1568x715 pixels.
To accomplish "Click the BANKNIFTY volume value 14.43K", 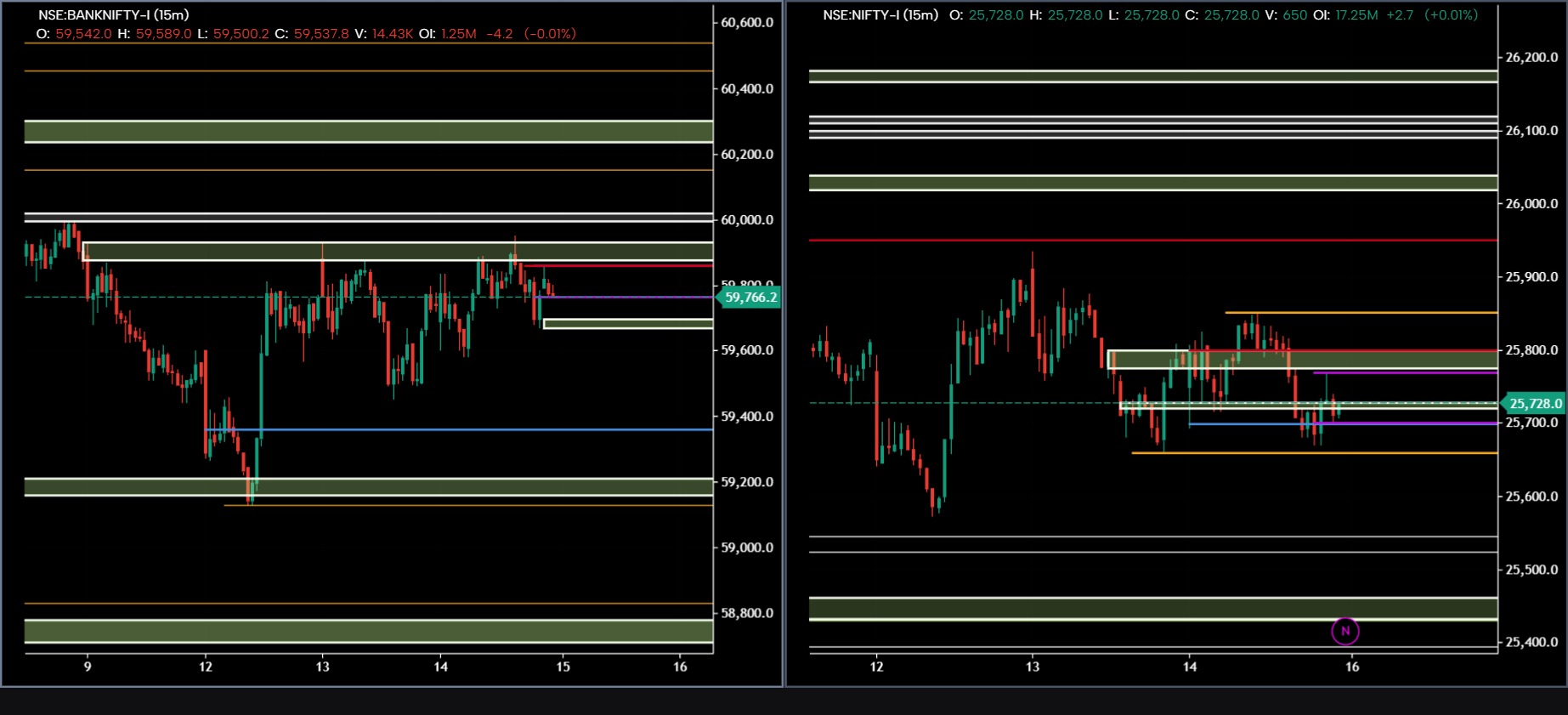I will coord(393,34).
